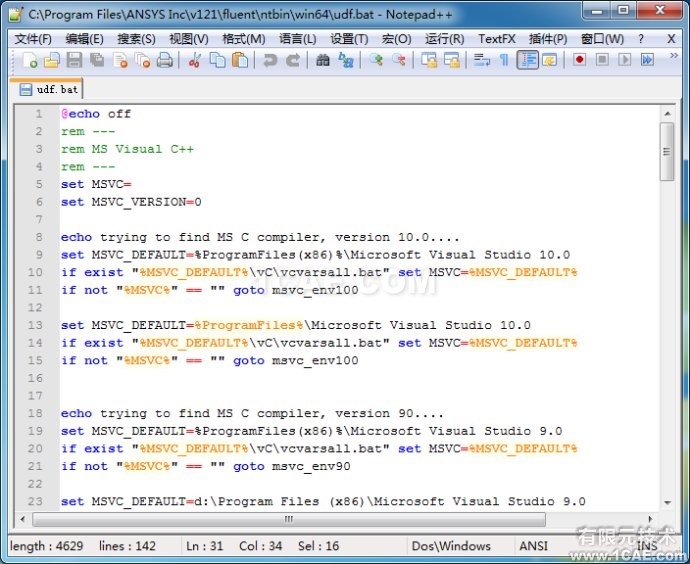Open the 格式(M) menu

[243, 39]
